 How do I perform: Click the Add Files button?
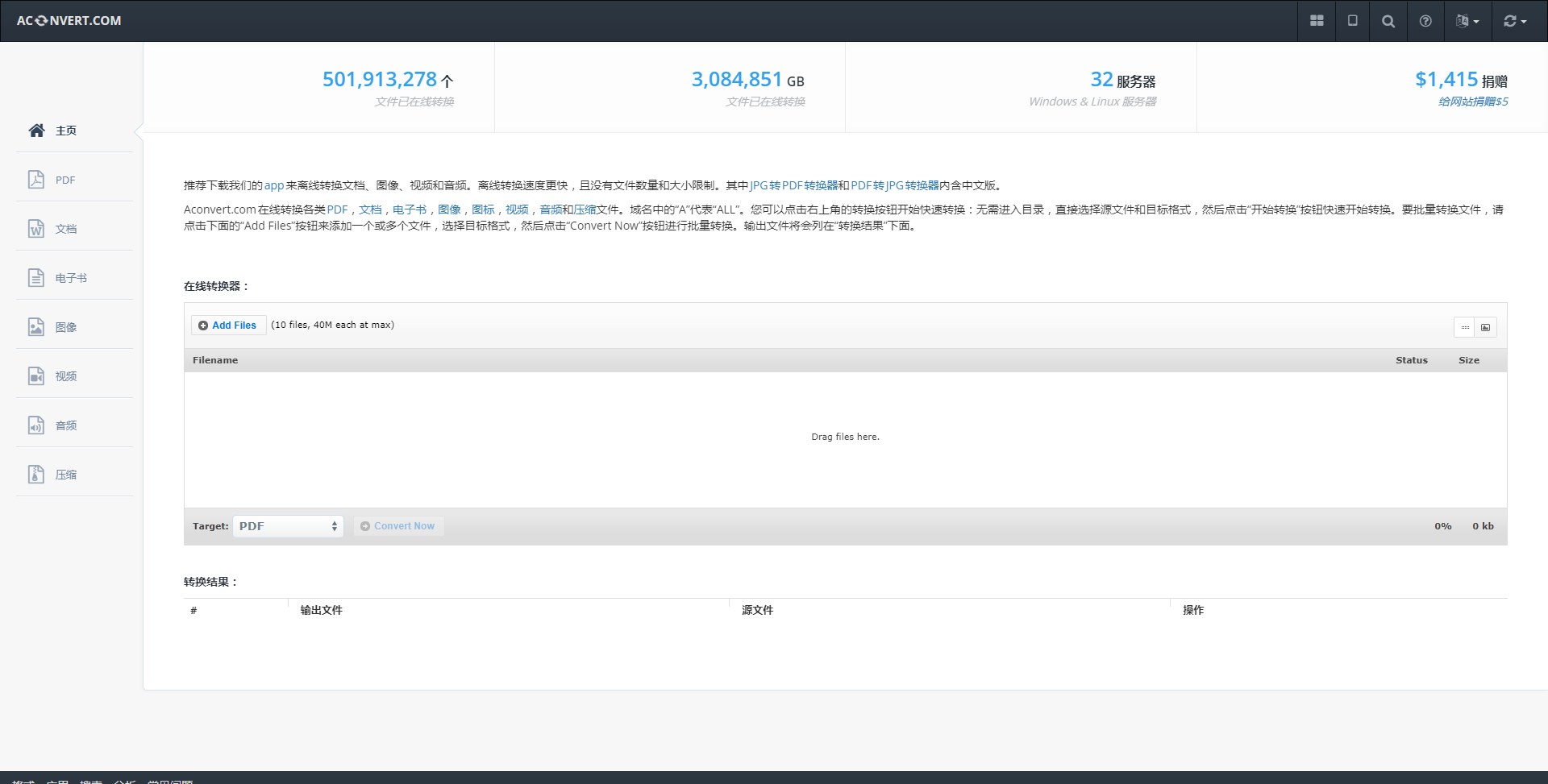(x=228, y=326)
